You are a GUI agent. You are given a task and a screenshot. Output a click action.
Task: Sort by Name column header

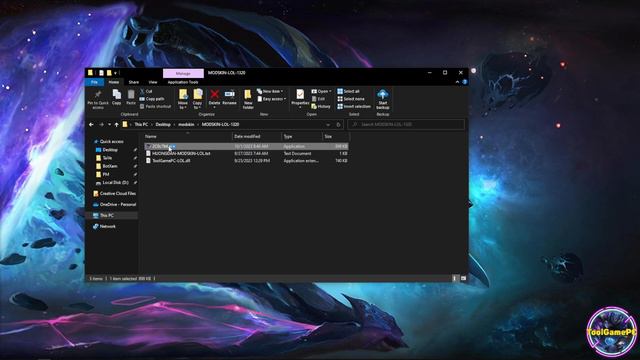188,136
